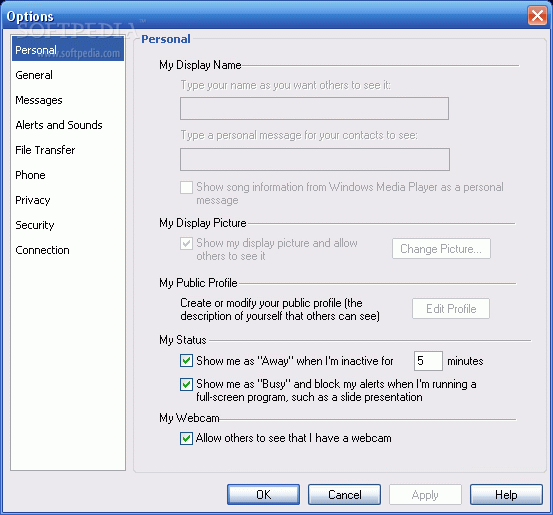Click the personal message input field
Viewport: 553px width, 515px height.
(x=315, y=159)
